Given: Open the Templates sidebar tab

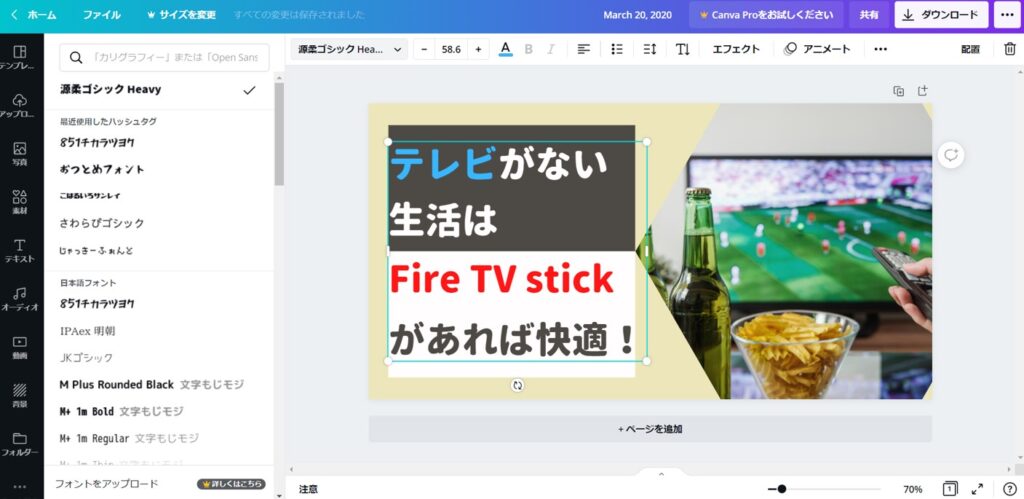Looking at the screenshot, I should (x=20, y=57).
